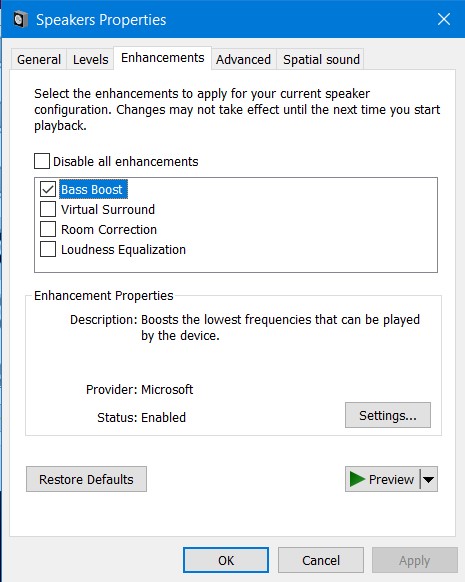Click the Cancel button
This screenshot has width=465, height=582.
[321, 560]
